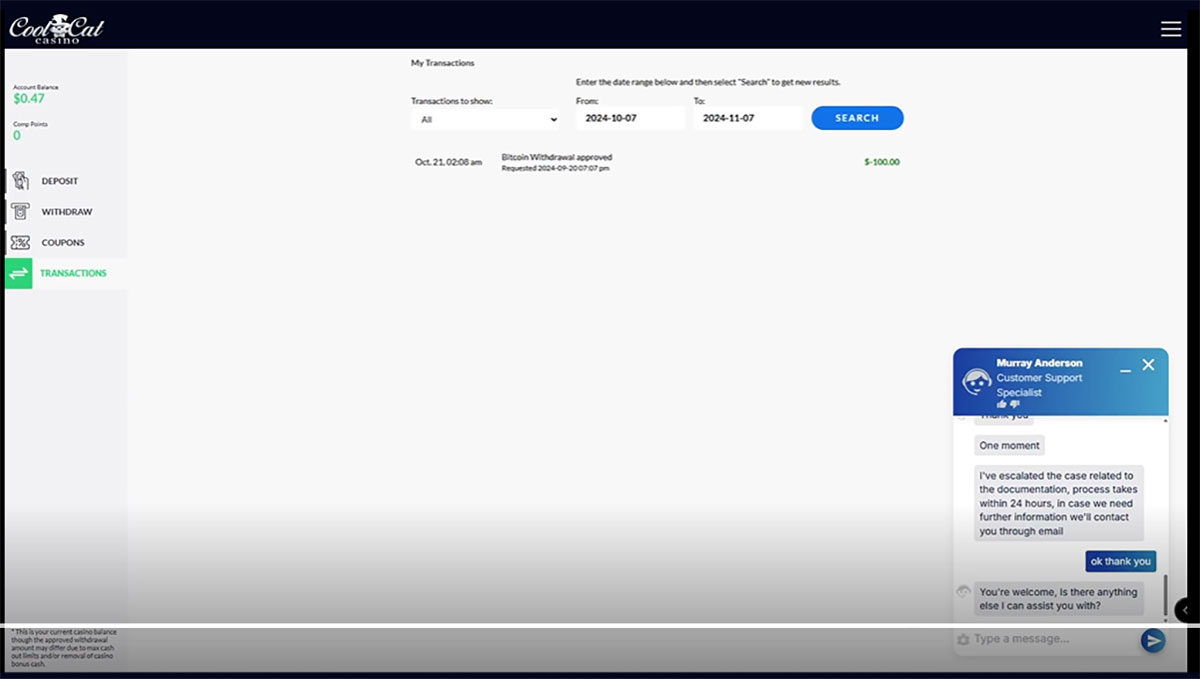Send the chat message with paper plane icon

(x=1153, y=640)
